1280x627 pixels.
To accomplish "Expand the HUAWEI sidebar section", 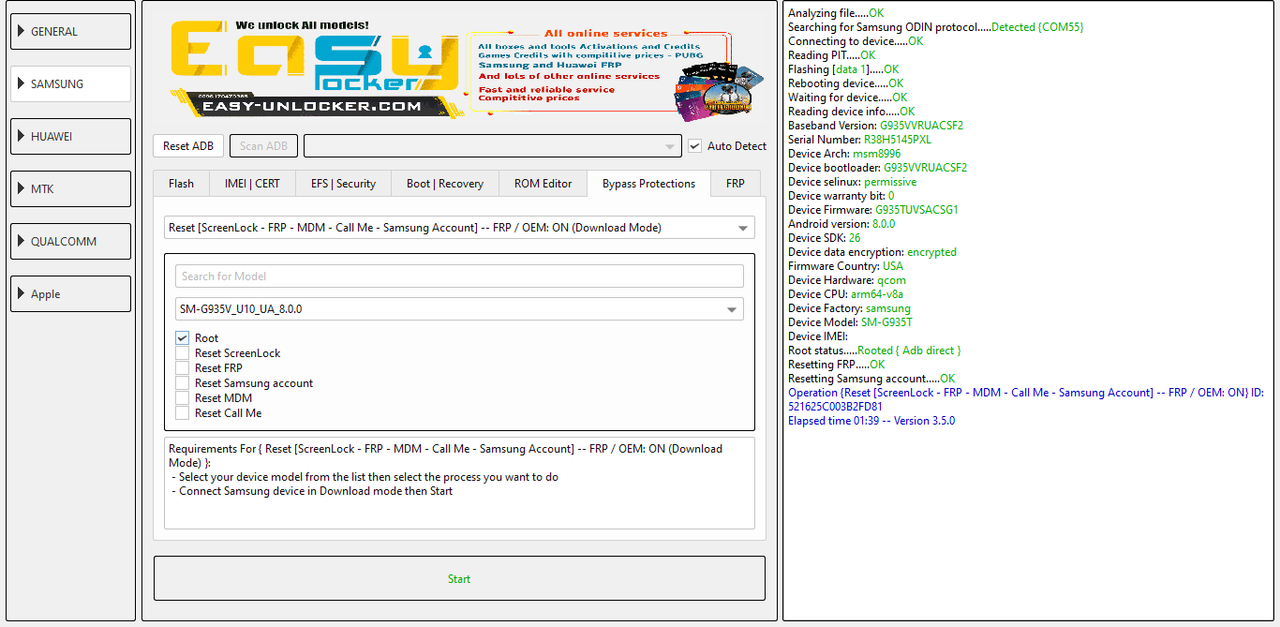I will [70, 136].
